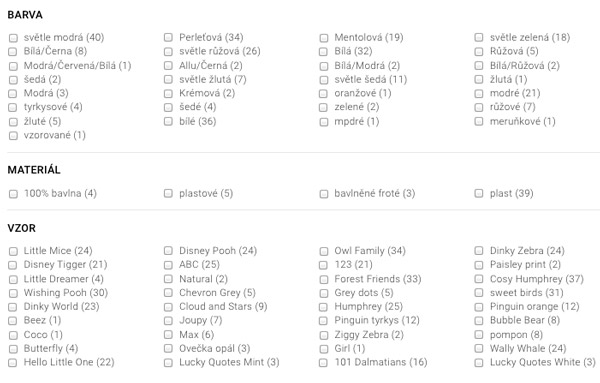Check the světle modrá (40) color filter
Image resolution: width=600 pixels, height=383 pixels.
click(x=13, y=38)
